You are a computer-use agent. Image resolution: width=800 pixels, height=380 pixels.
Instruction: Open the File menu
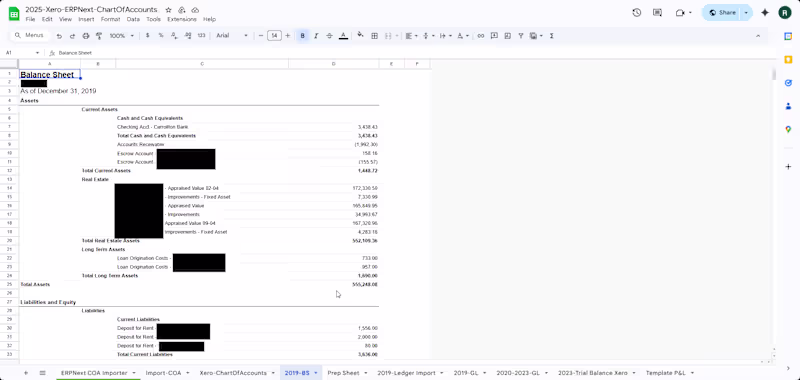click(x=30, y=19)
